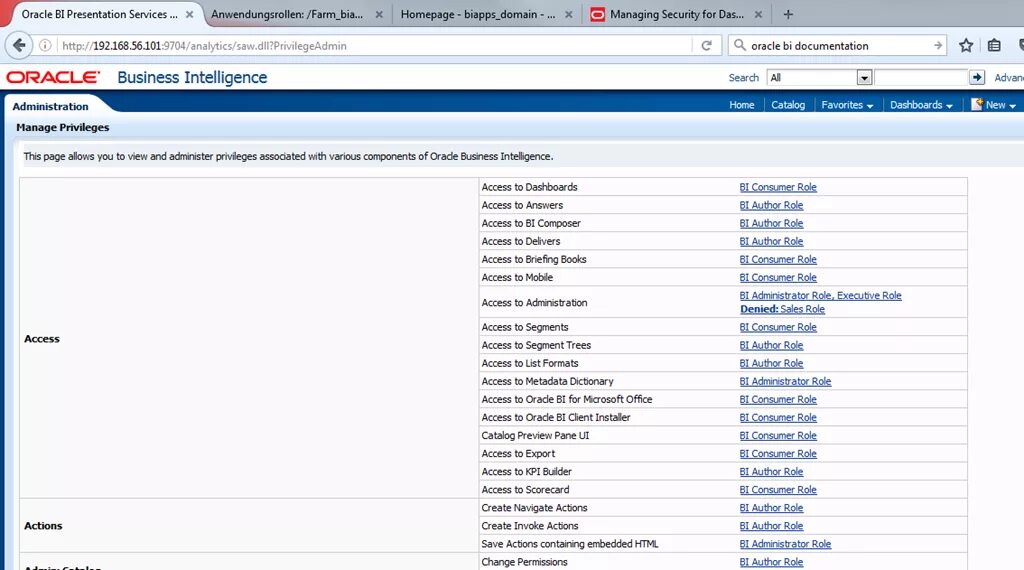Open the Favorites dropdown menu

click(847, 105)
